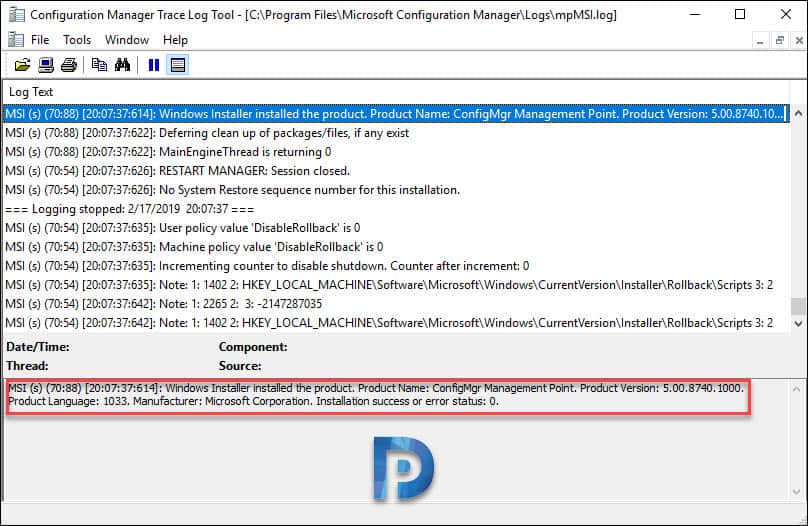
Task: Select 'No System Restore sequence number' row
Action: point(397,190)
